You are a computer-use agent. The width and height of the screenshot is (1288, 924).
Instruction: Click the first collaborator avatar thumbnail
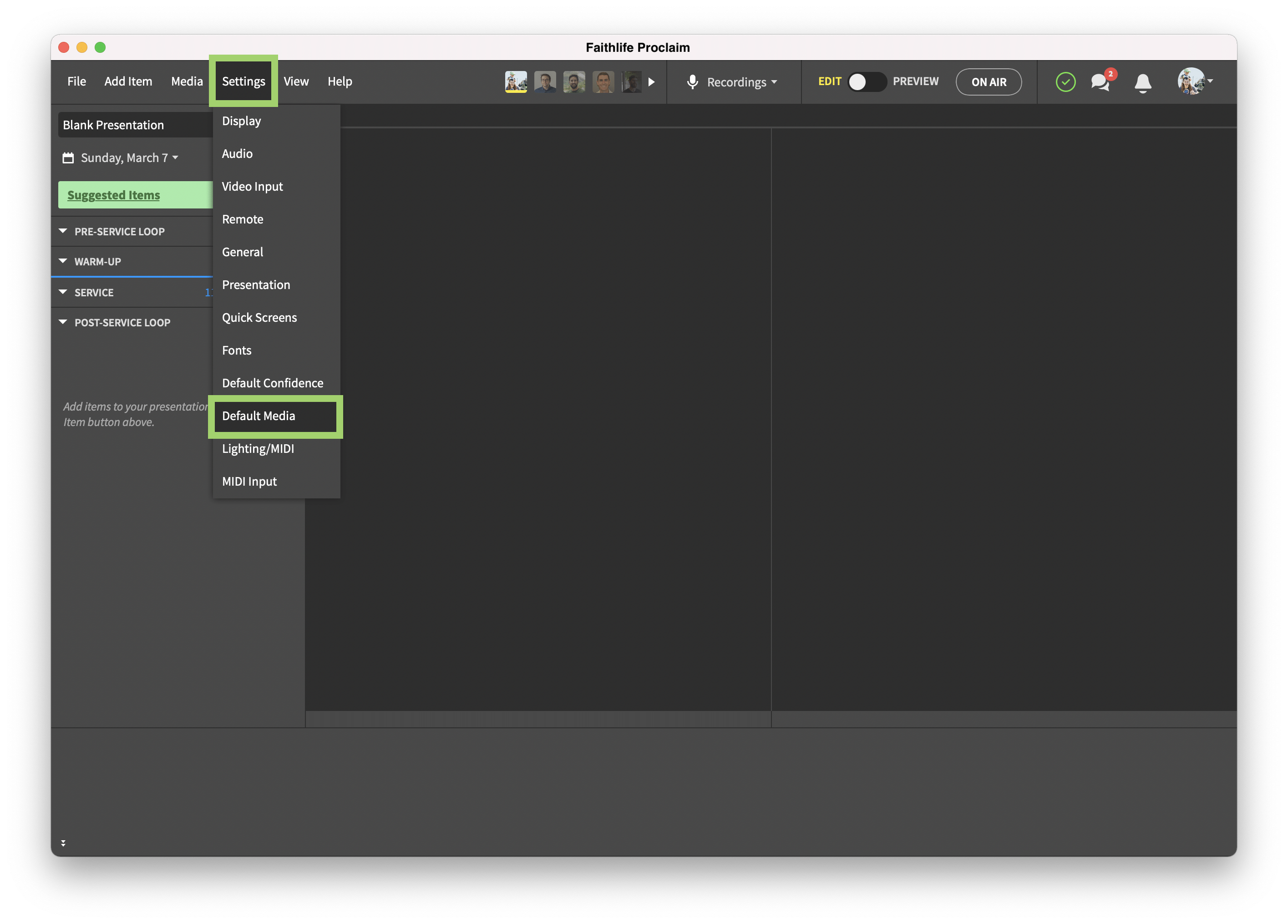pyautogui.click(x=516, y=82)
